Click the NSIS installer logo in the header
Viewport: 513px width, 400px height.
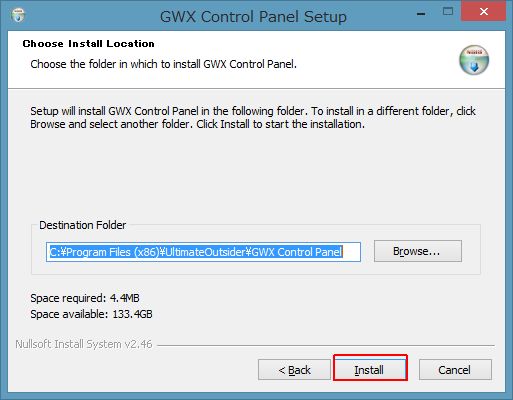[474, 60]
